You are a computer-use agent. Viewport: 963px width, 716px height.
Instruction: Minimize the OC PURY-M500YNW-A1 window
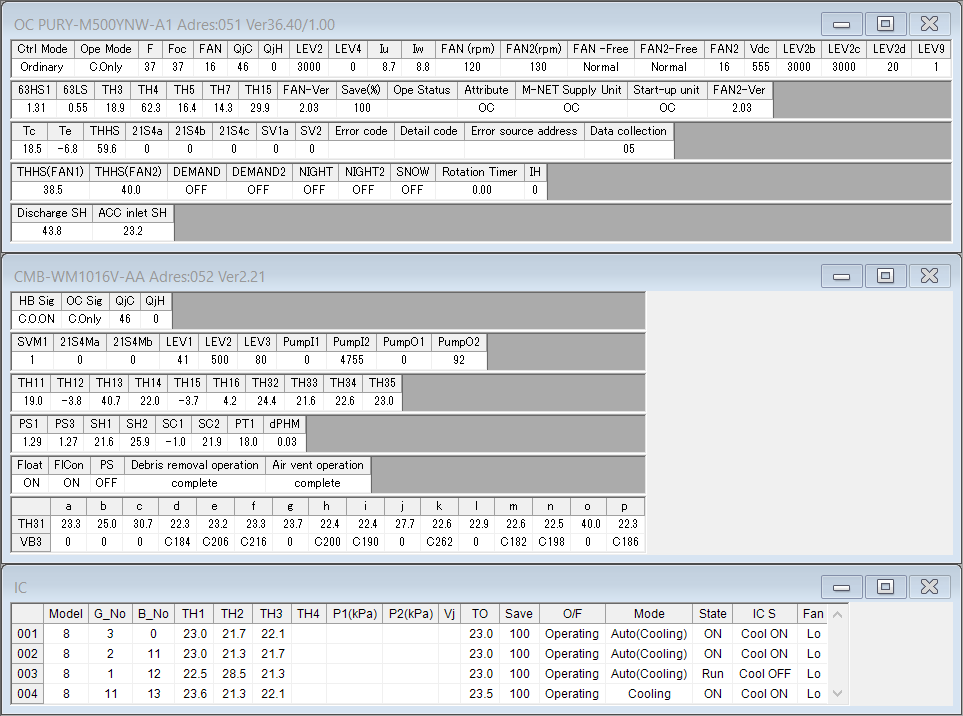click(842, 23)
